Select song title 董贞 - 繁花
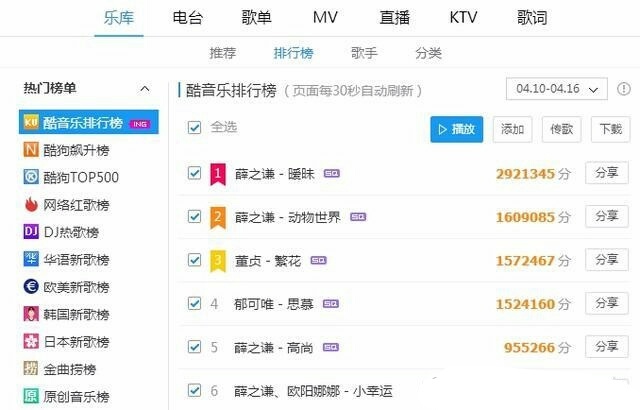 tap(268, 261)
